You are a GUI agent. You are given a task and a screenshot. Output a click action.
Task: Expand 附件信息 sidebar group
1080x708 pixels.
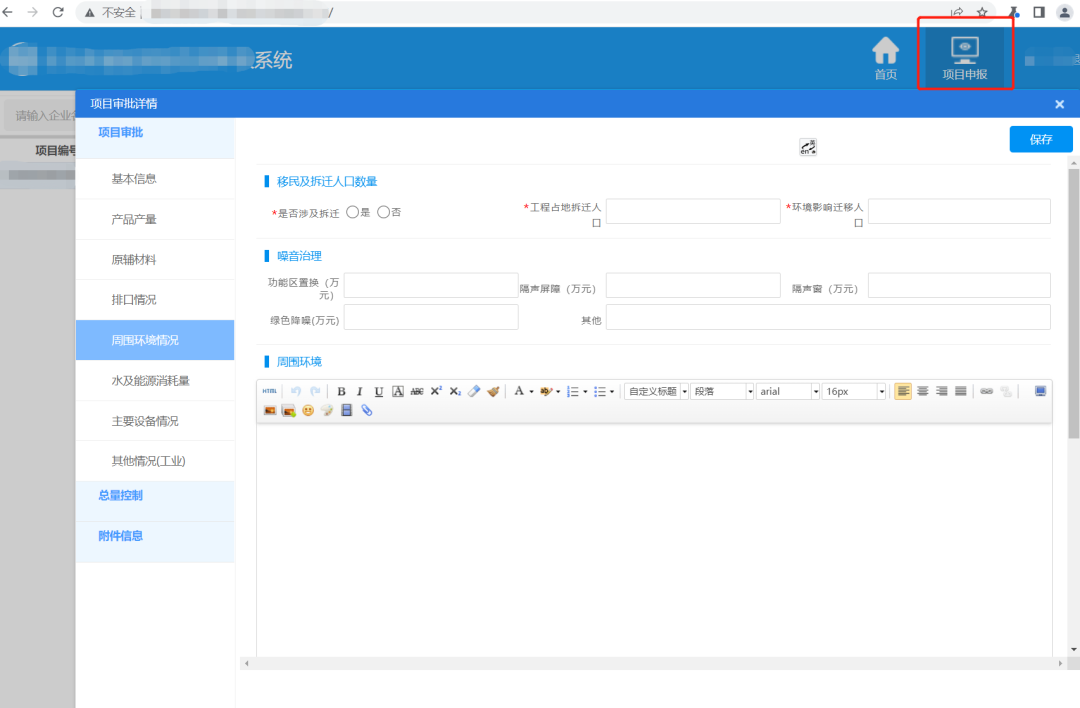tap(155, 542)
